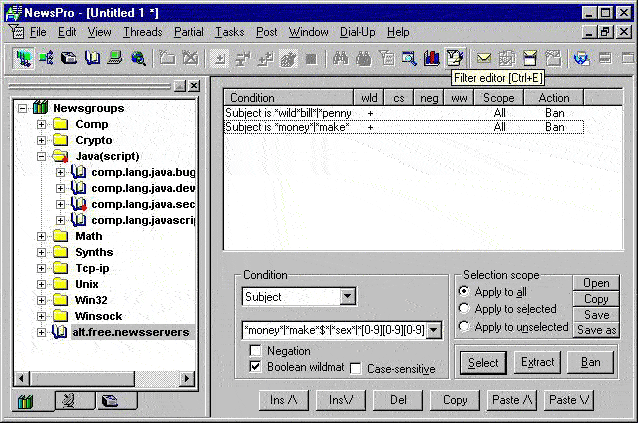Click the wildmat pattern text field
Viewport: 638px width, 423px height.
point(334,330)
